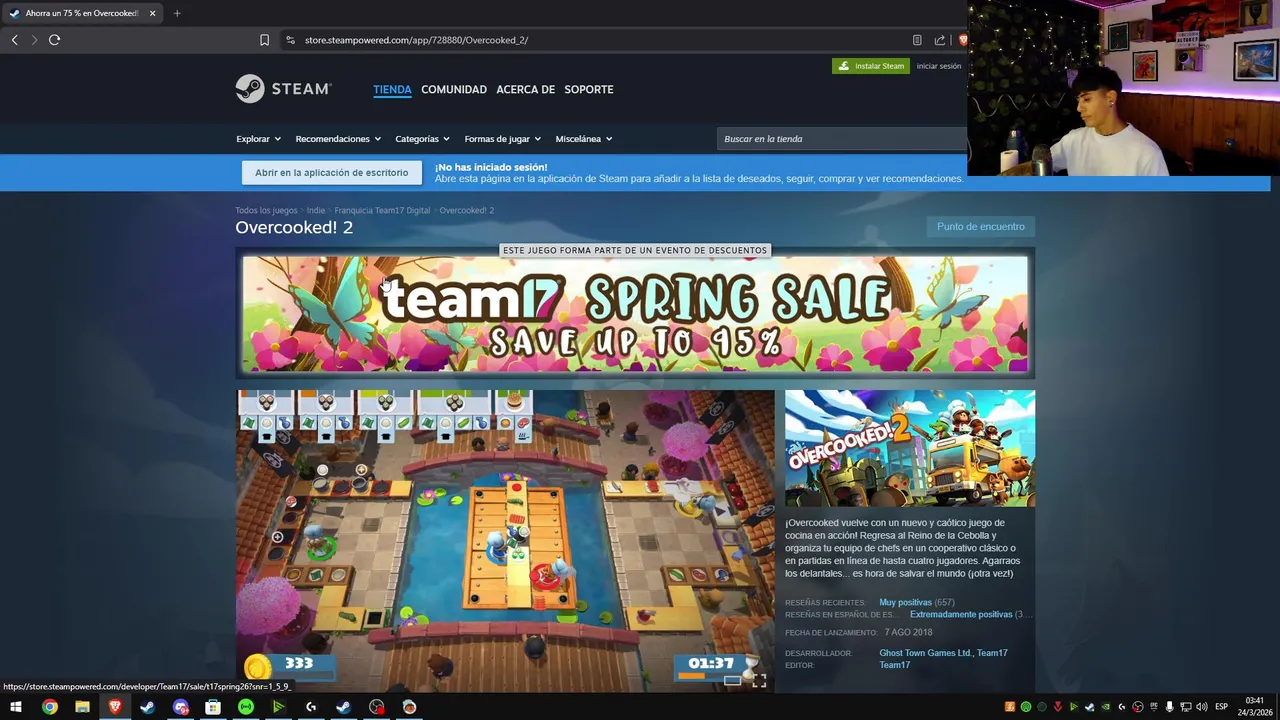
Task: Click the gameplay video player
Action: click(x=505, y=540)
